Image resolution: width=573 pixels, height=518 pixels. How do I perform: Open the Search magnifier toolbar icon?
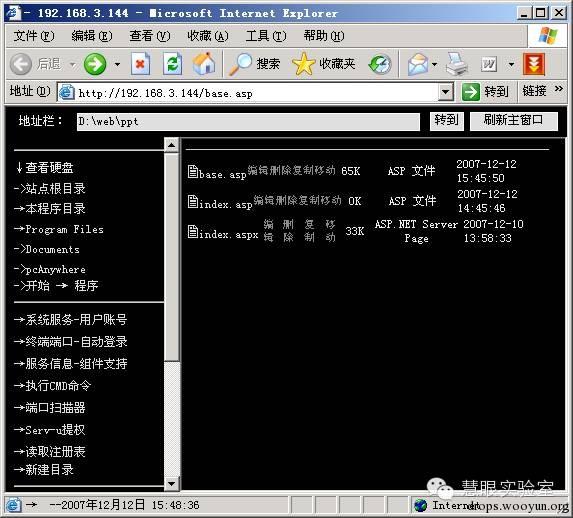point(240,64)
